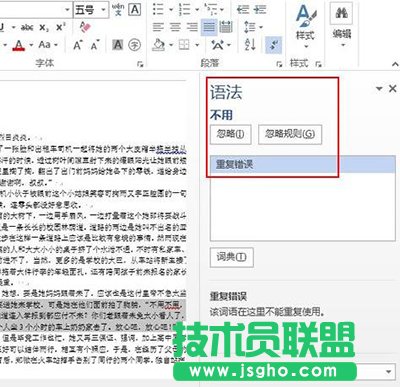
Task: Align text right
Action: coord(192,27)
